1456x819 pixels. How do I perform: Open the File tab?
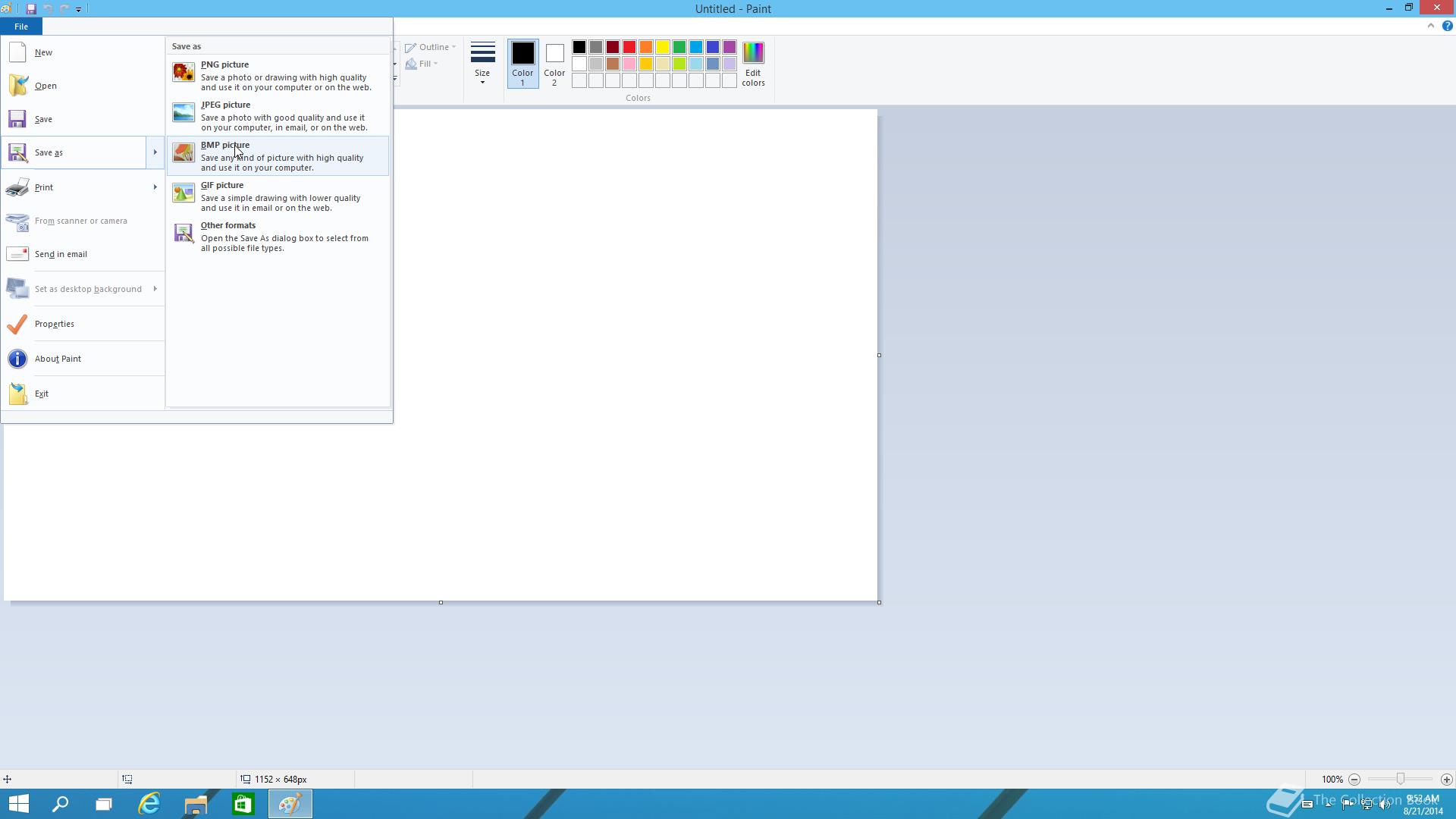point(21,27)
